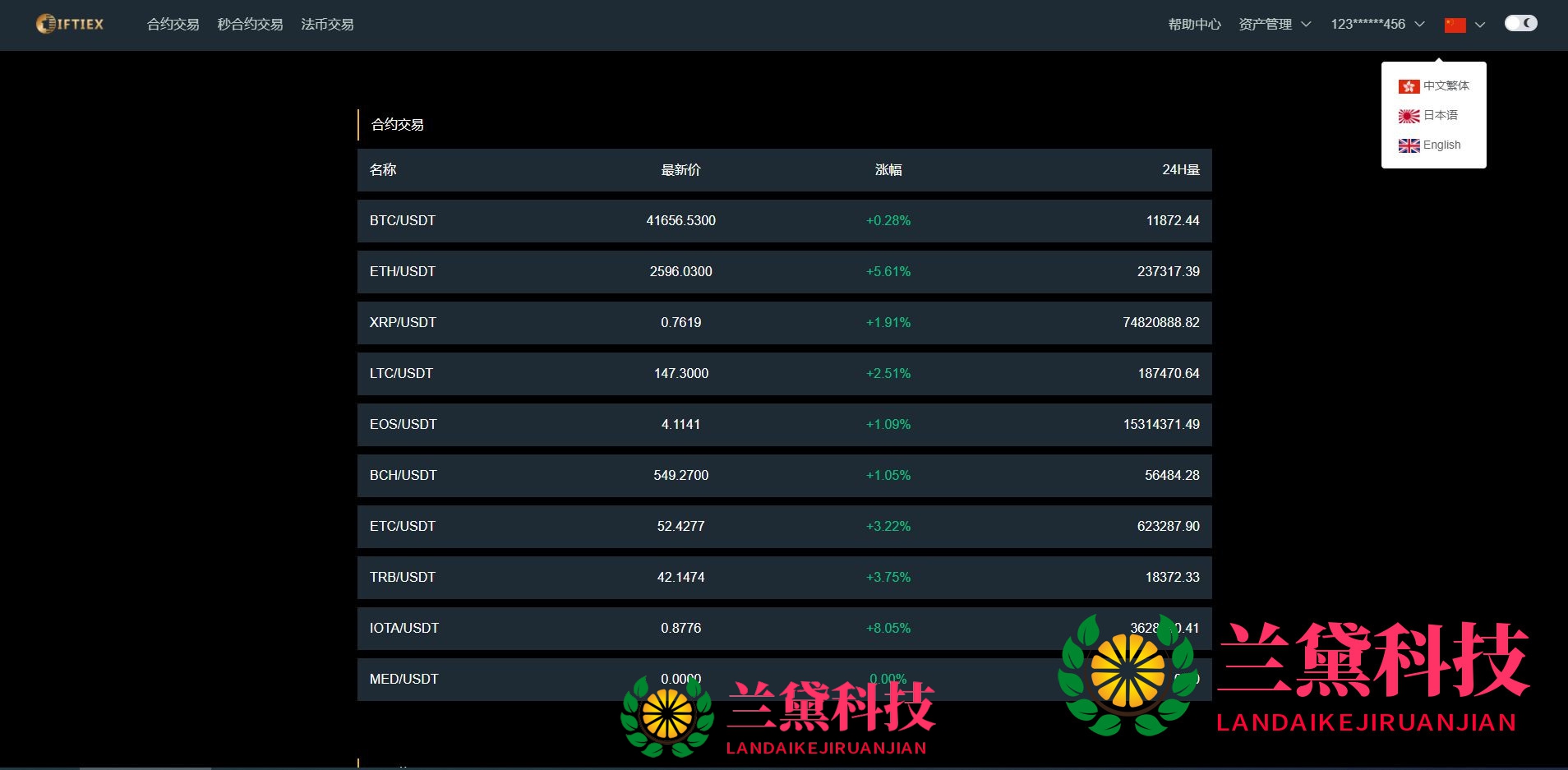Screen dimensions: 1568x770
Task: Click the 涨幅 column header
Action: (888, 170)
